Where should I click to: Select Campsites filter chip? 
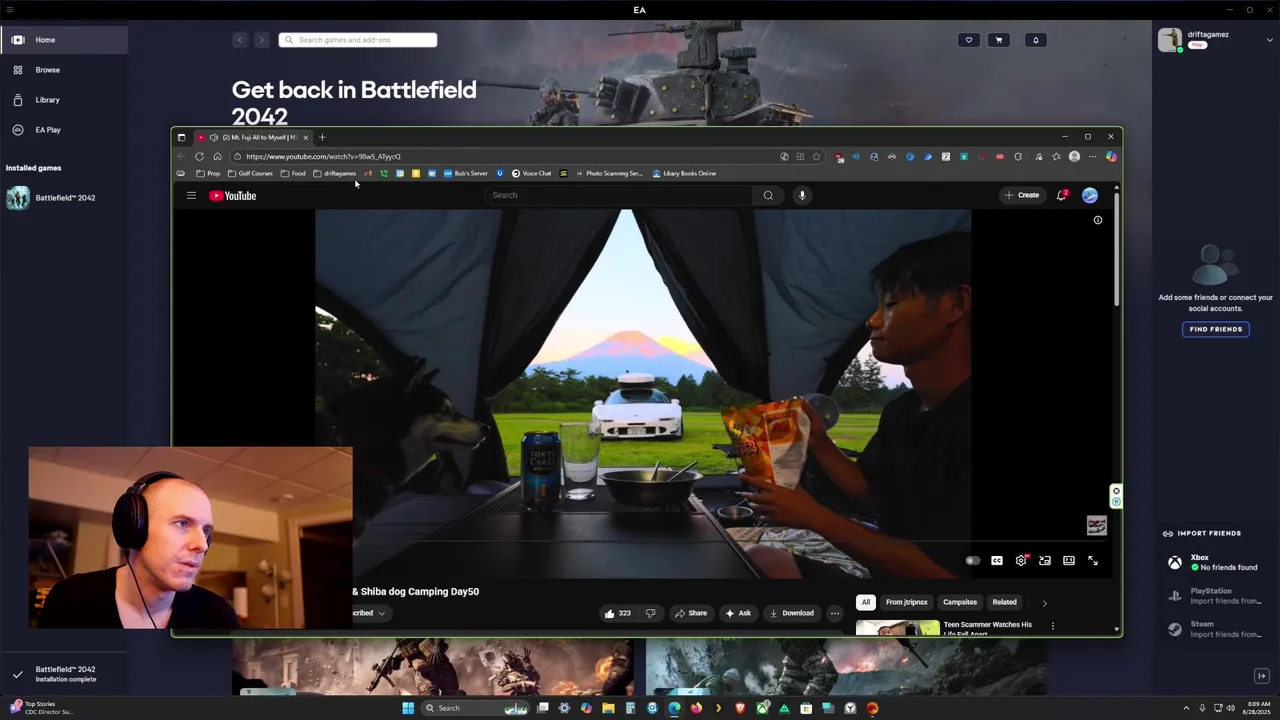tap(959, 602)
